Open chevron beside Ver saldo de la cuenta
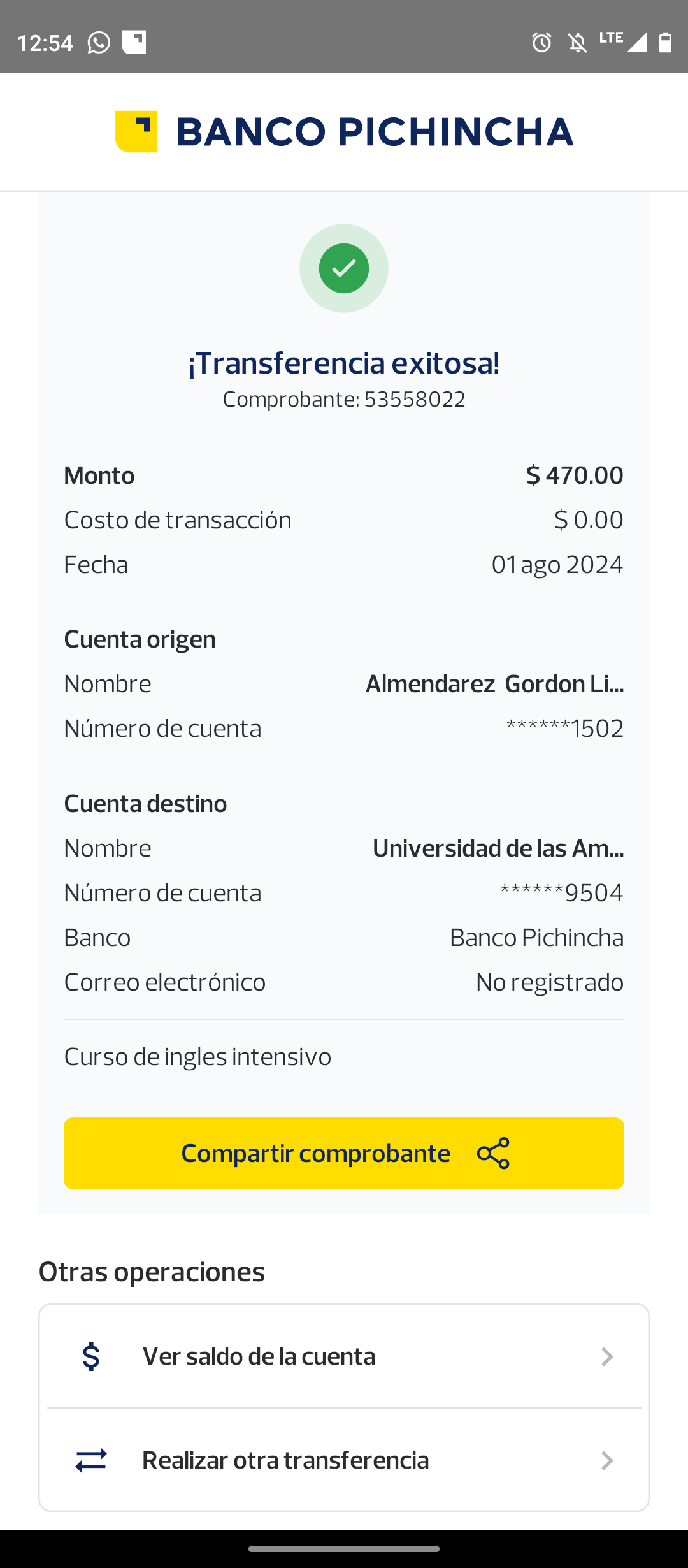Image resolution: width=688 pixels, height=1568 pixels. pyautogui.click(x=607, y=1356)
